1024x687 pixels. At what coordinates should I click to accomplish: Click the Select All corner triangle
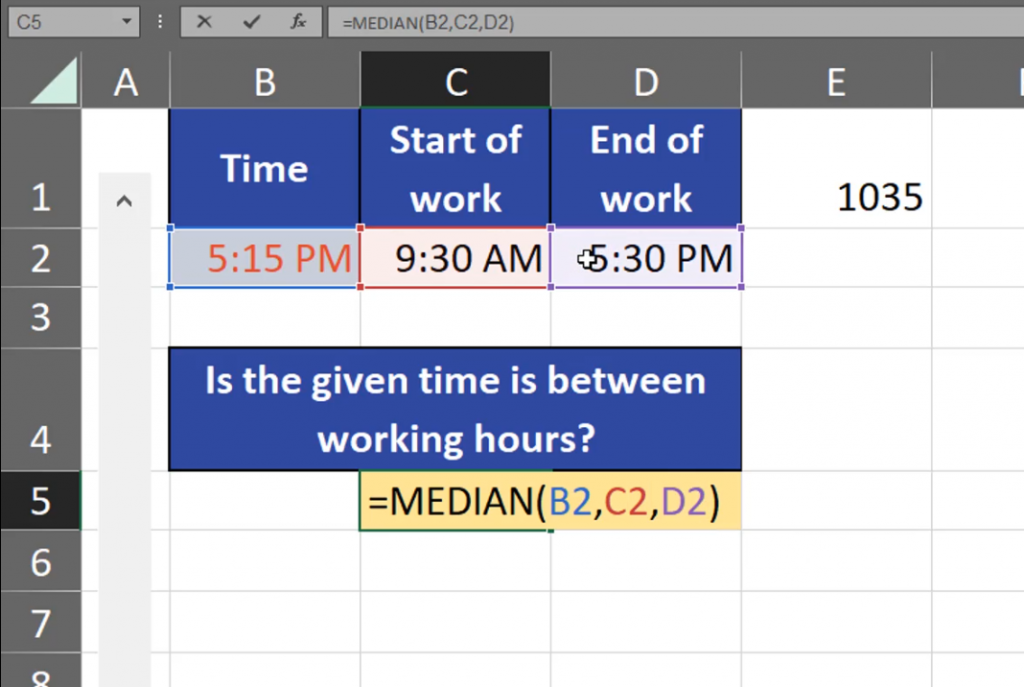(54, 82)
